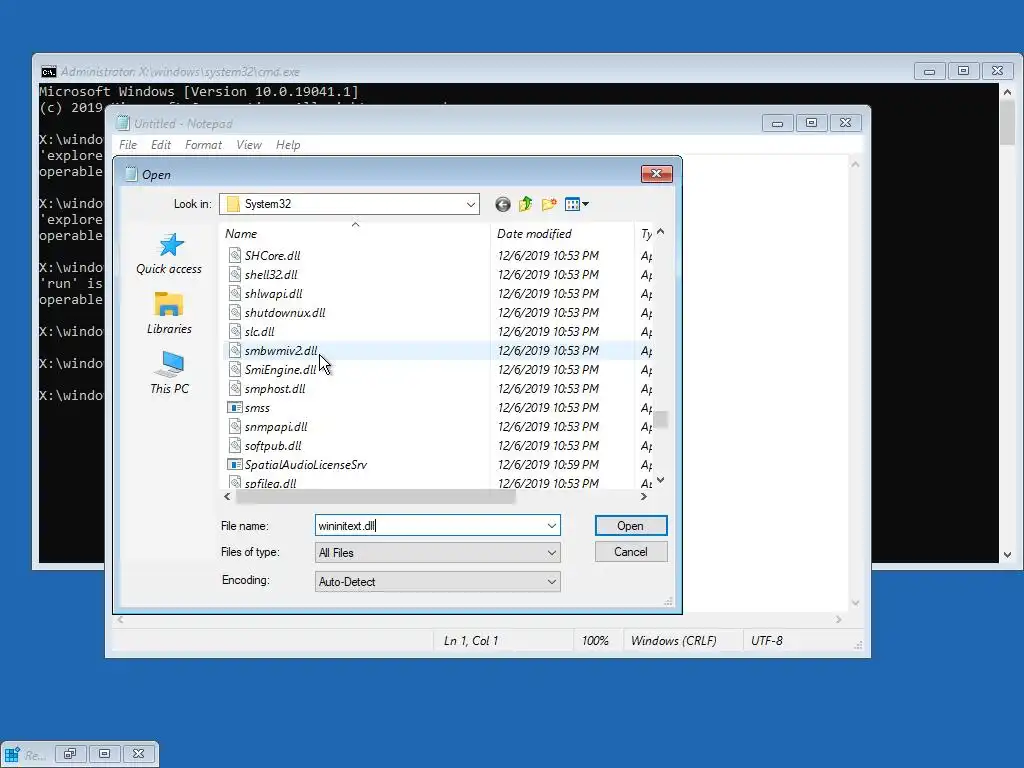Image resolution: width=1024 pixels, height=768 pixels.
Task: Maximize the minimized Re... taskbar window
Action: [104, 754]
